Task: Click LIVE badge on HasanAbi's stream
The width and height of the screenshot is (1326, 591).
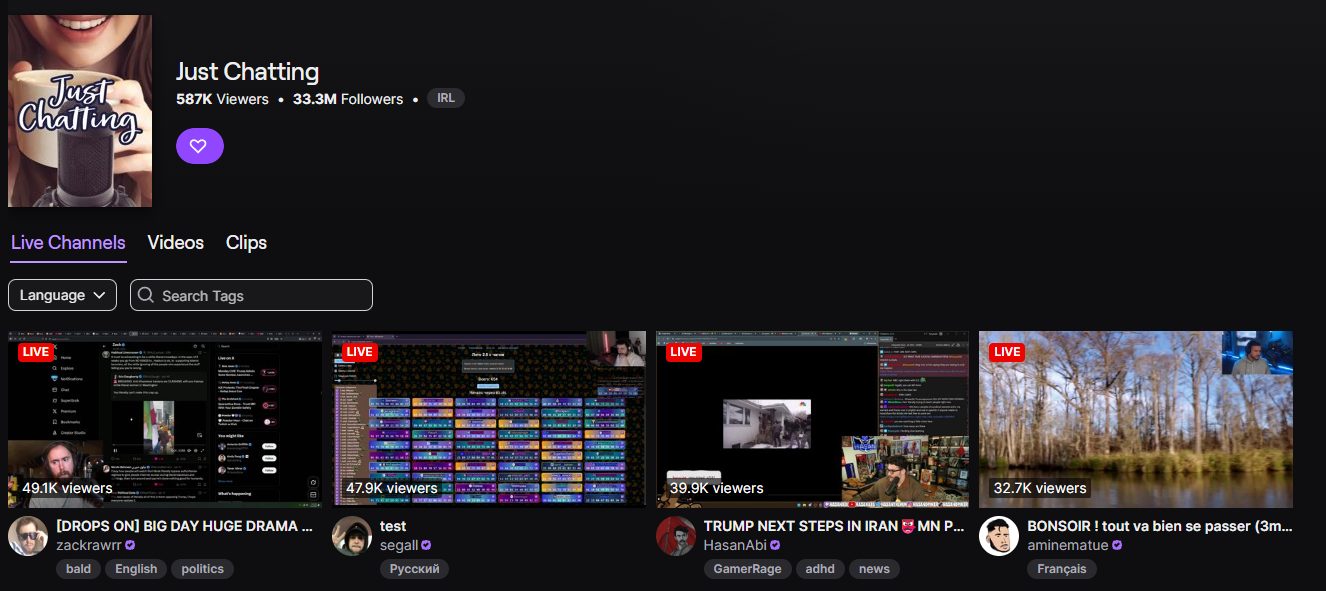Action: (x=684, y=352)
